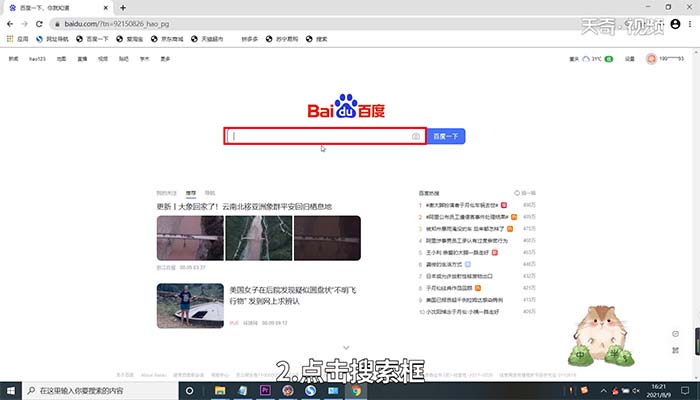Open the 设置 settings link
The width and height of the screenshot is (700, 400).
point(629,59)
